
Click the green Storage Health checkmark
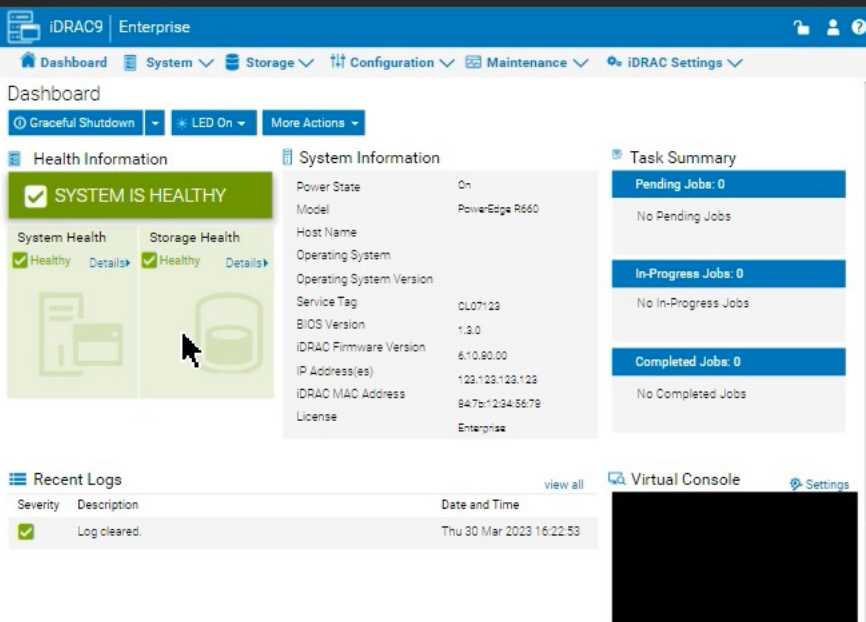(x=149, y=261)
